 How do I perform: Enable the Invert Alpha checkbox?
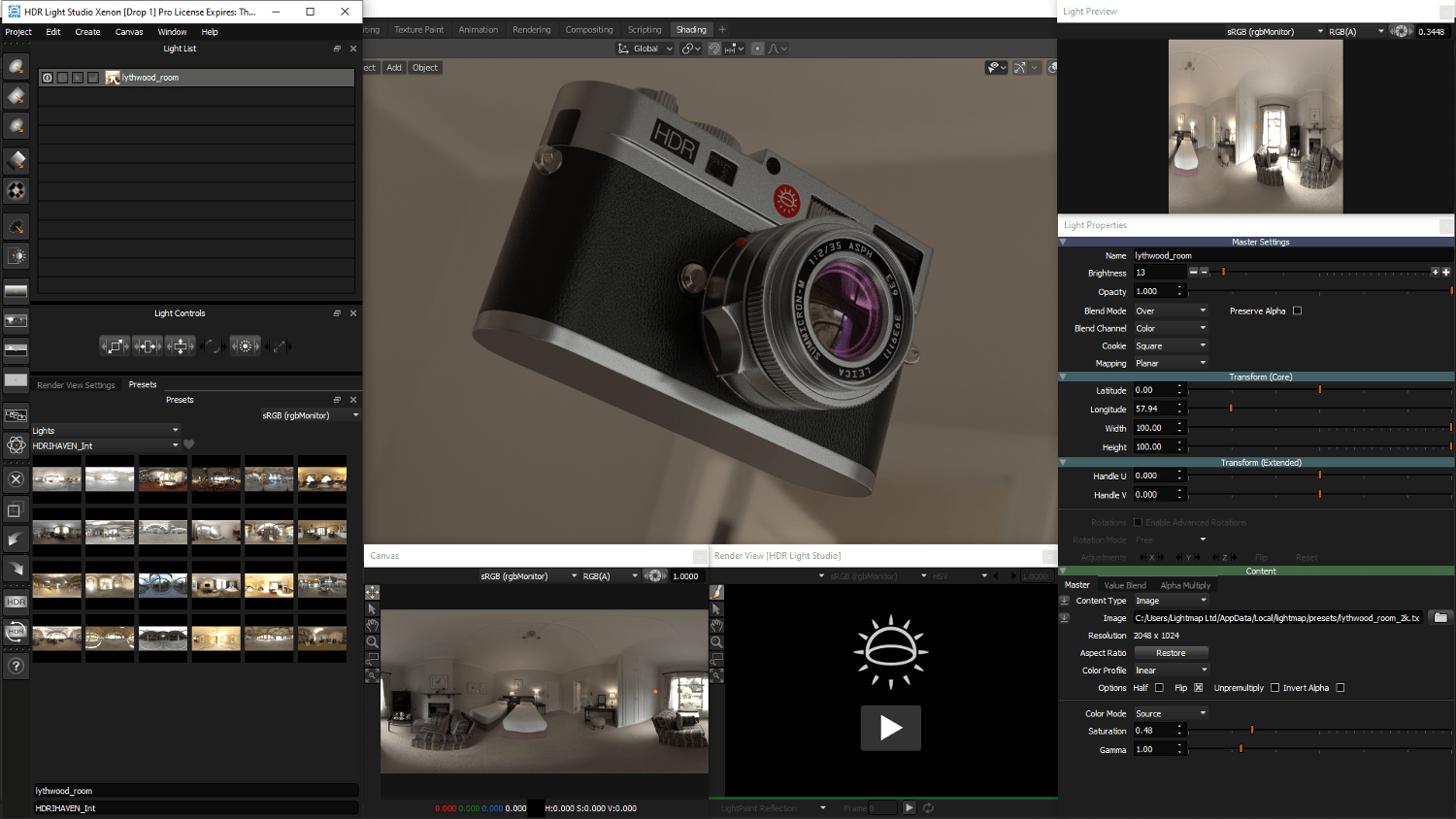click(x=1340, y=688)
